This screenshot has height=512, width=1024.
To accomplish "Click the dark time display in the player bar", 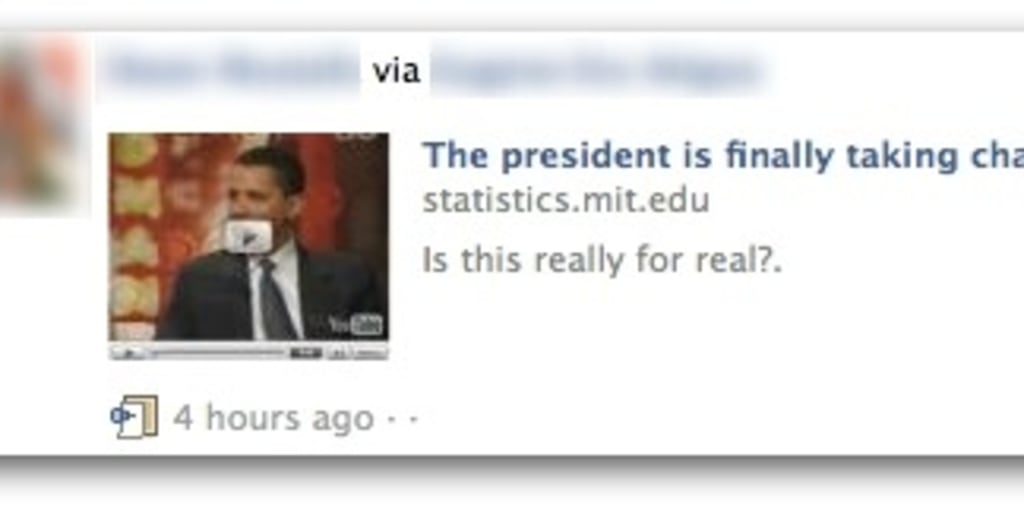I will (306, 353).
